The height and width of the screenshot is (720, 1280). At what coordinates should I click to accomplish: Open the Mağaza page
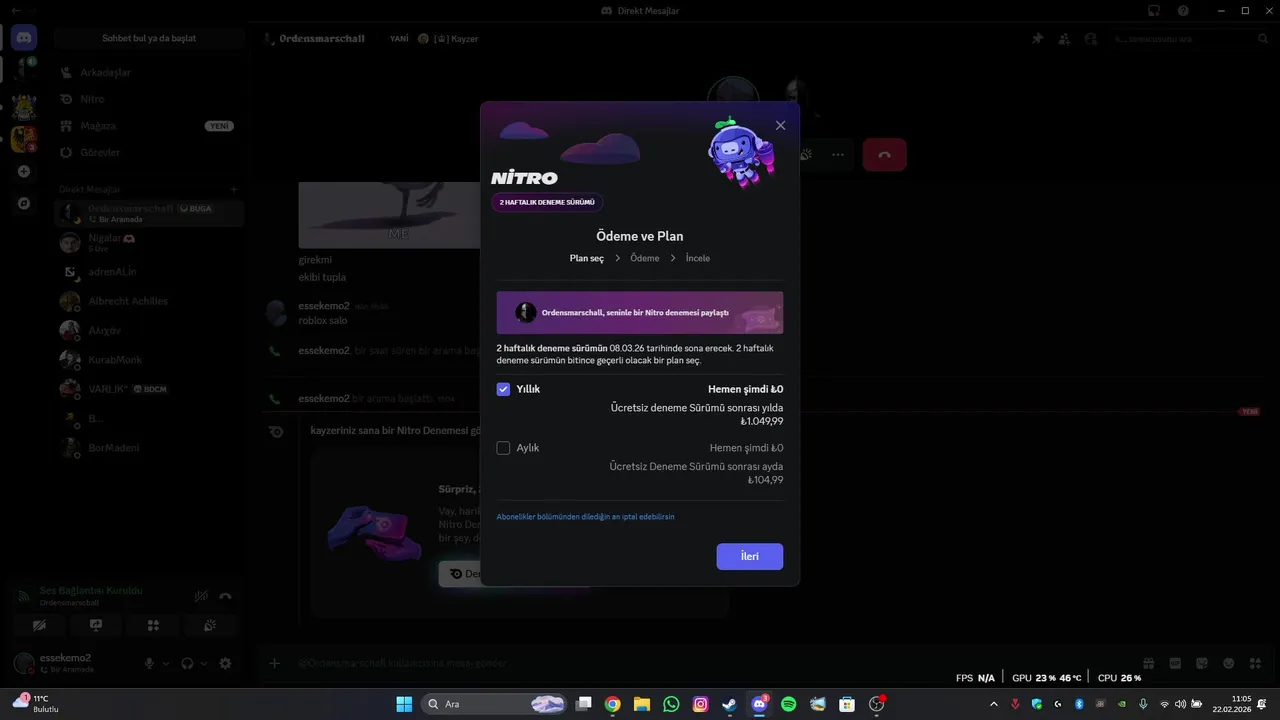pos(148,126)
